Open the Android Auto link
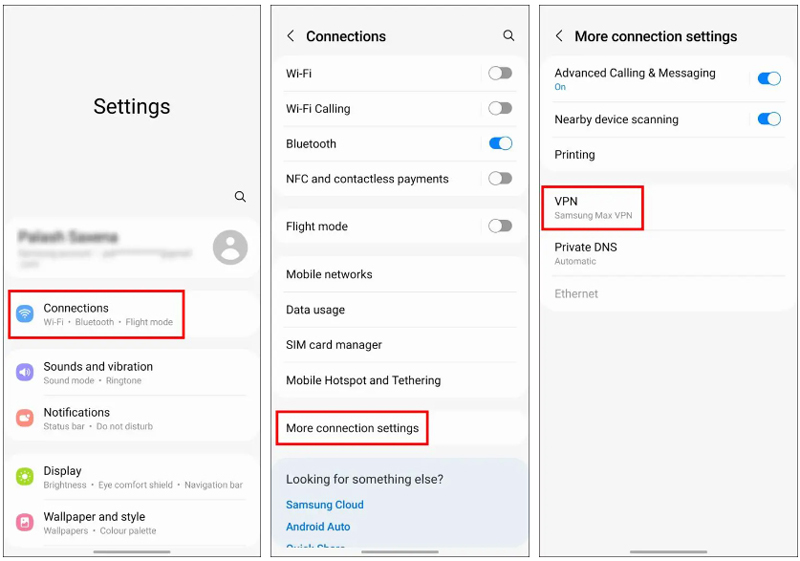800x561 pixels. pos(318,527)
